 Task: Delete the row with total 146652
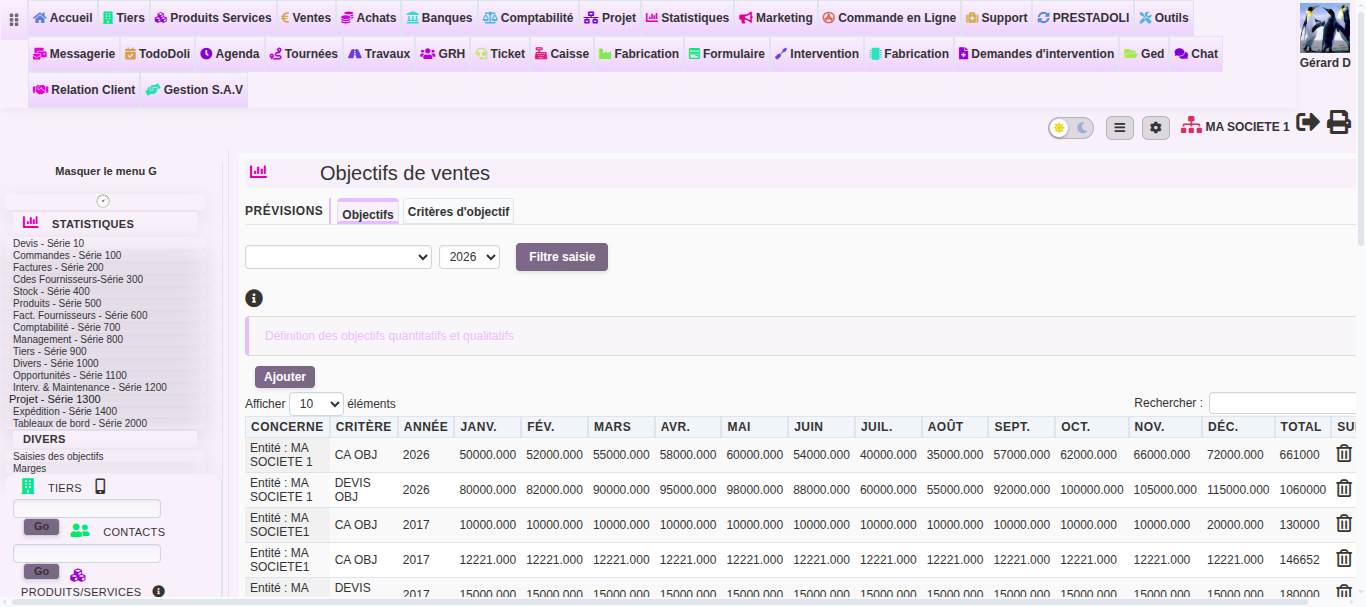pos(1344,559)
